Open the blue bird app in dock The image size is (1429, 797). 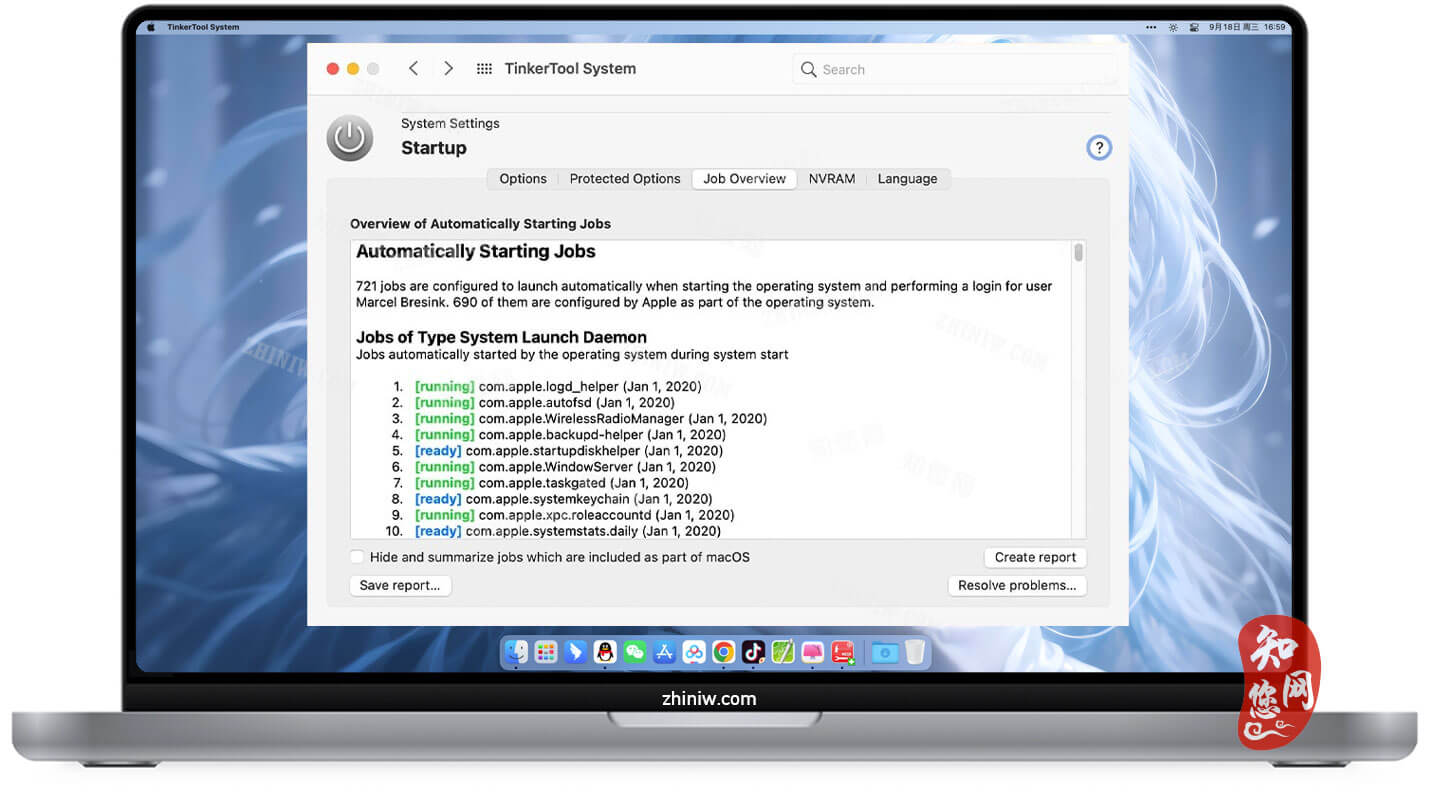[x=575, y=652]
